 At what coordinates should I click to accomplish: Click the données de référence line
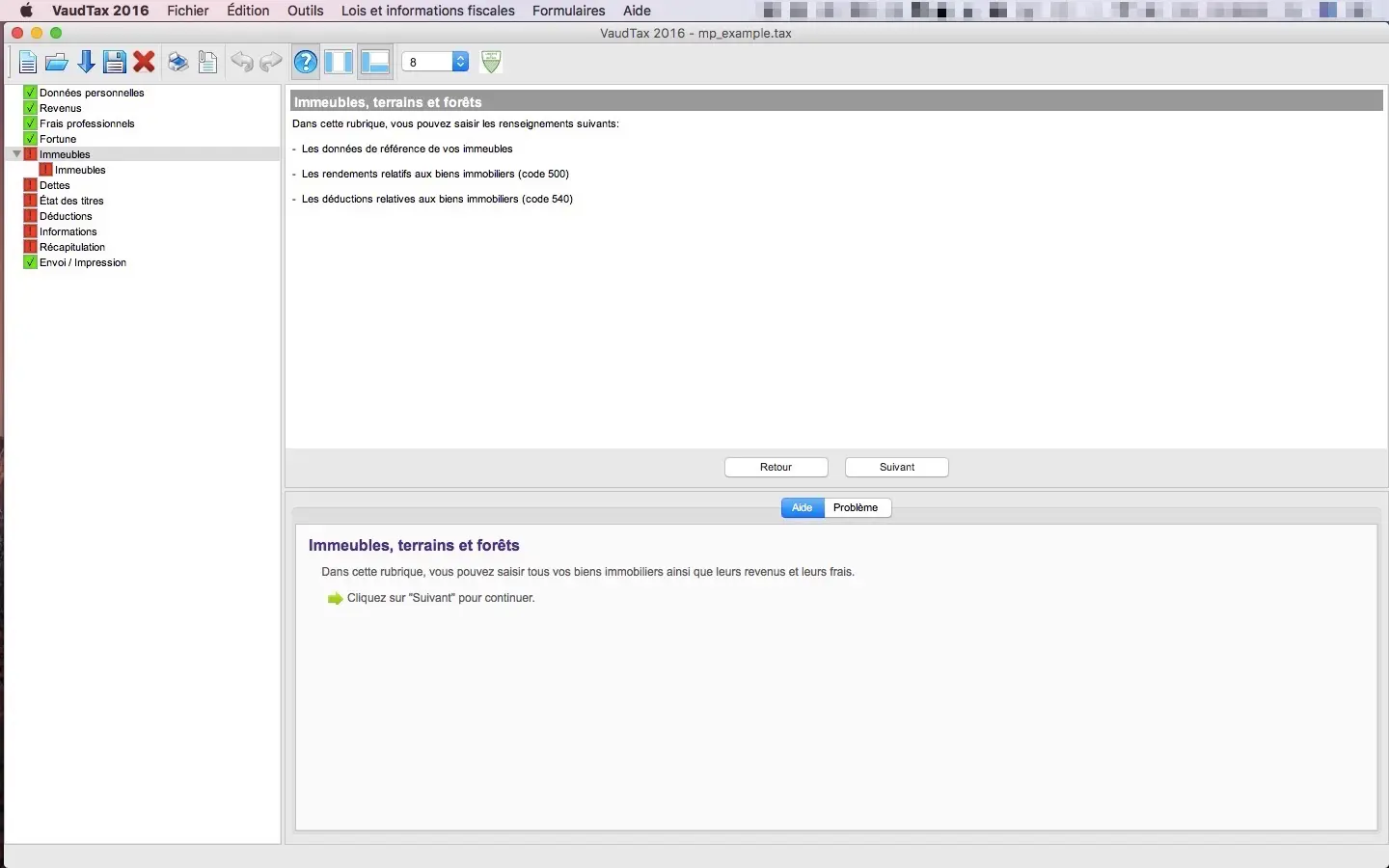pyautogui.click(x=407, y=149)
